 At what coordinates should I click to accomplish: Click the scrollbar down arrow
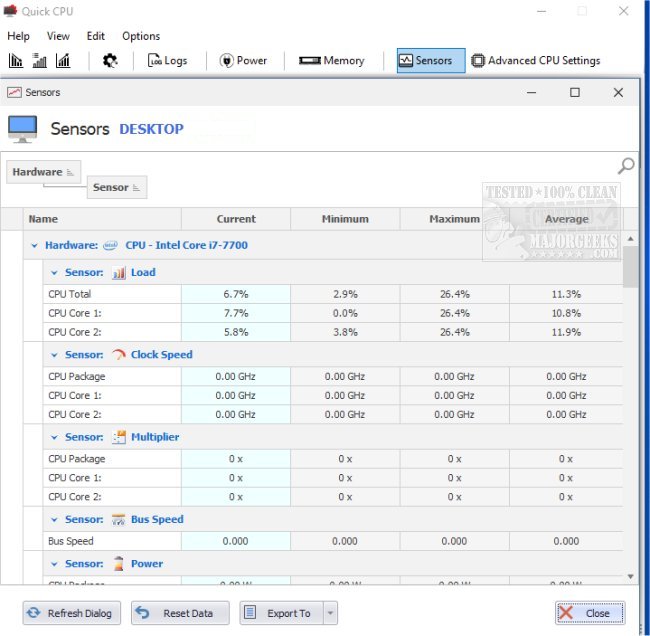[631, 577]
